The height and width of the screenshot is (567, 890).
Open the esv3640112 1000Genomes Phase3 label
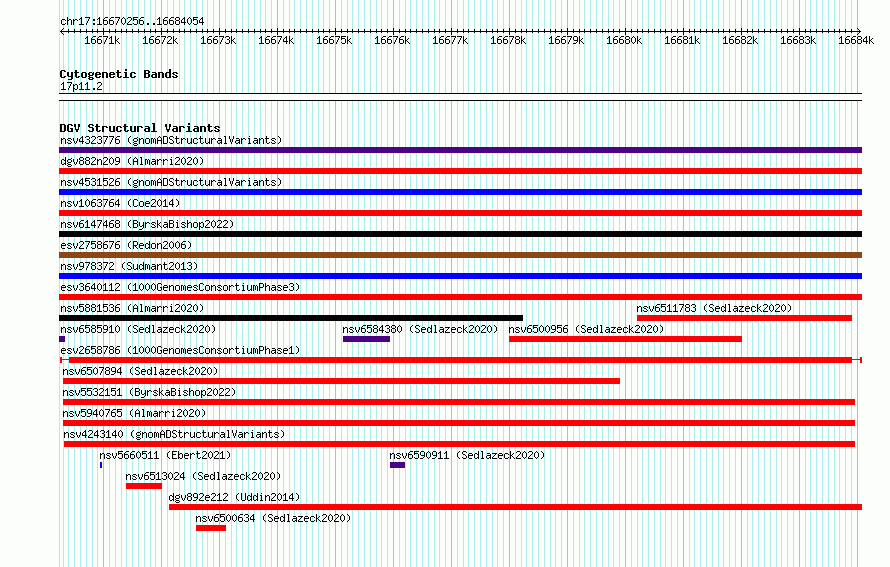click(x=180, y=287)
